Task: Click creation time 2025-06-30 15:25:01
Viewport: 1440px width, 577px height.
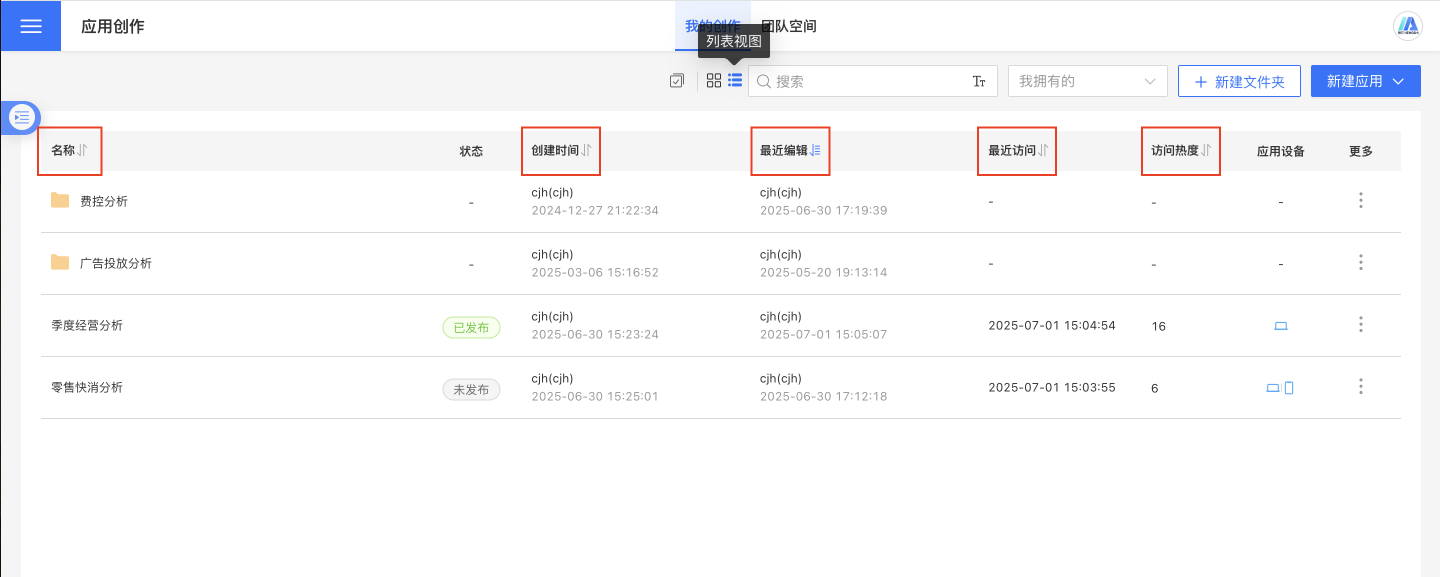Action: click(595, 397)
